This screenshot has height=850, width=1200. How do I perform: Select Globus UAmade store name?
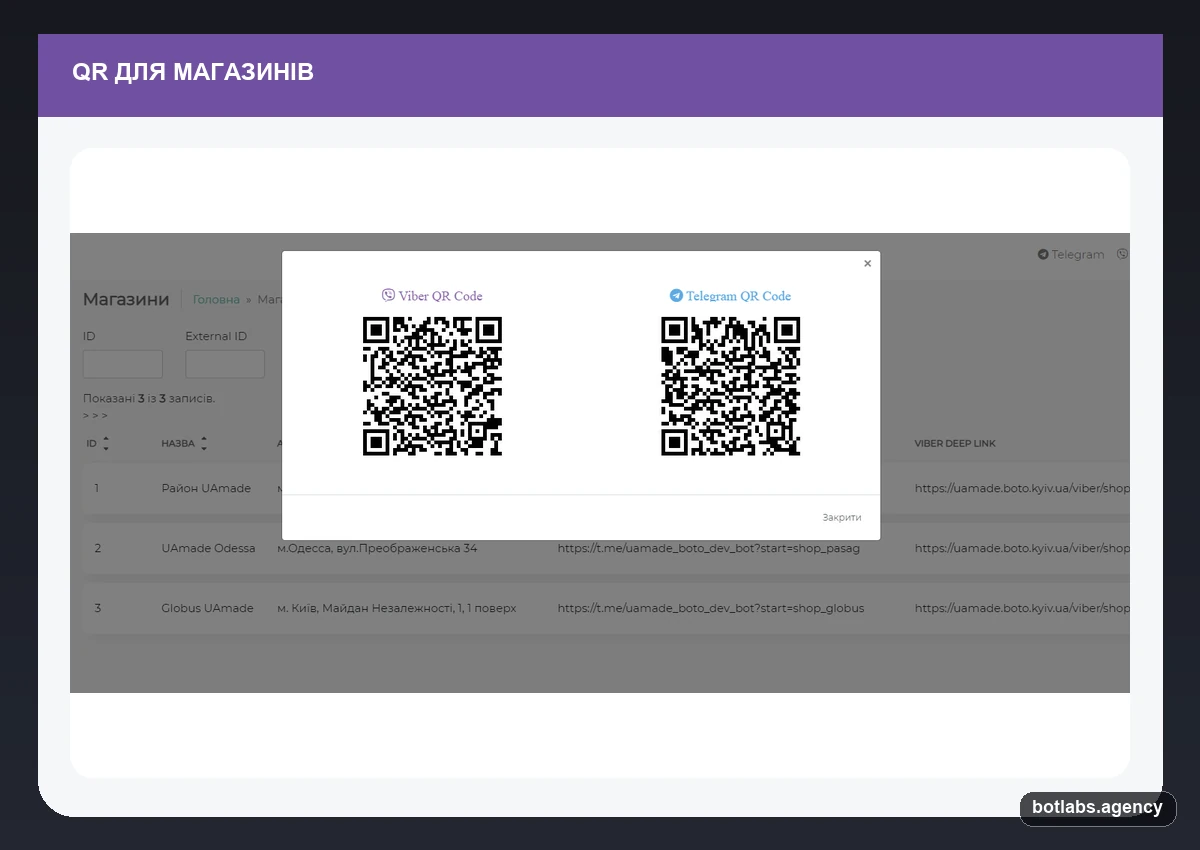pos(207,608)
